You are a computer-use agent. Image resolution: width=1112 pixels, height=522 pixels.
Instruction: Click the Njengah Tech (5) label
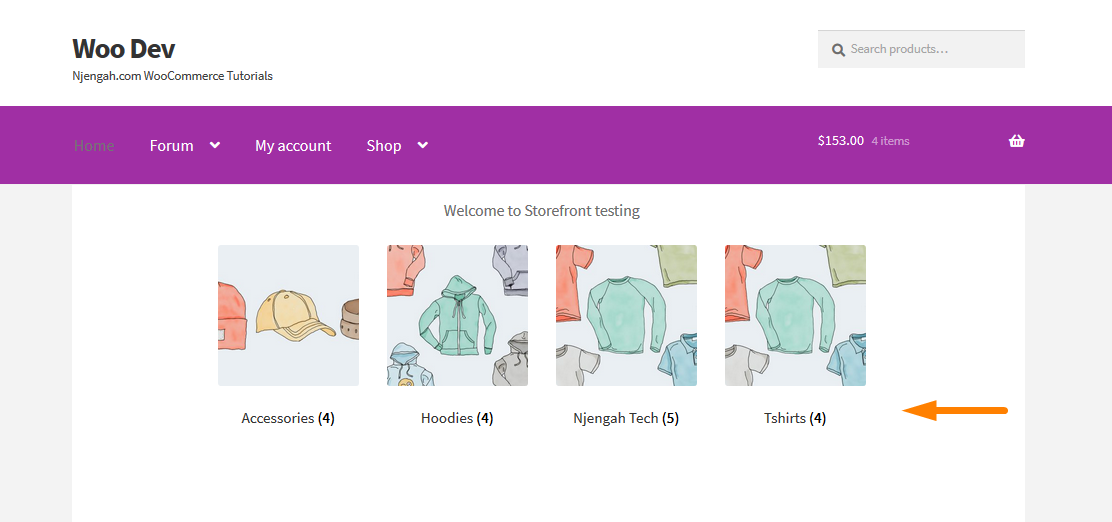point(626,418)
